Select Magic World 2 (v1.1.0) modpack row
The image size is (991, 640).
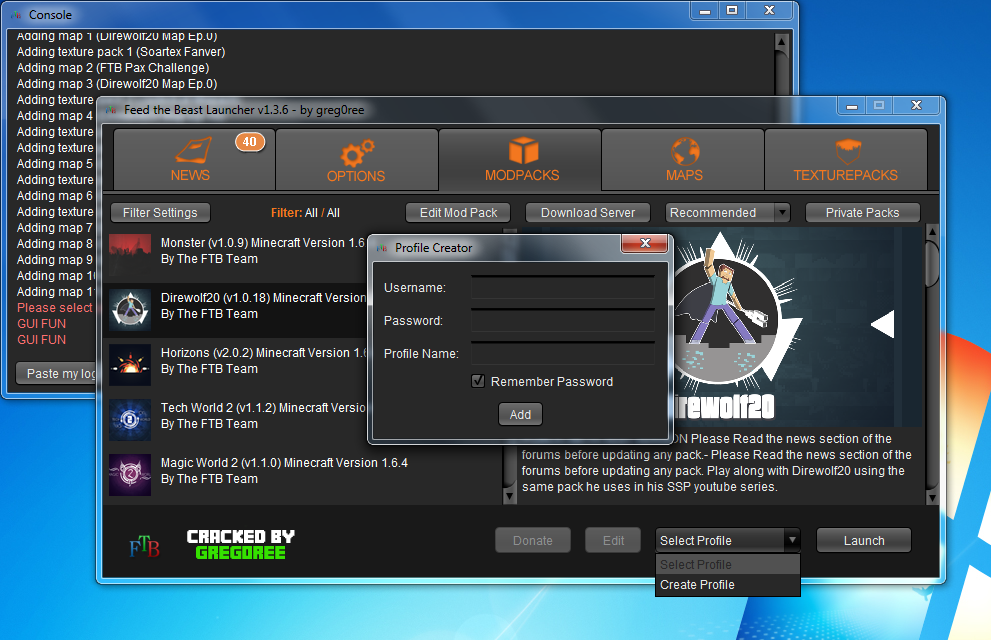[305, 475]
